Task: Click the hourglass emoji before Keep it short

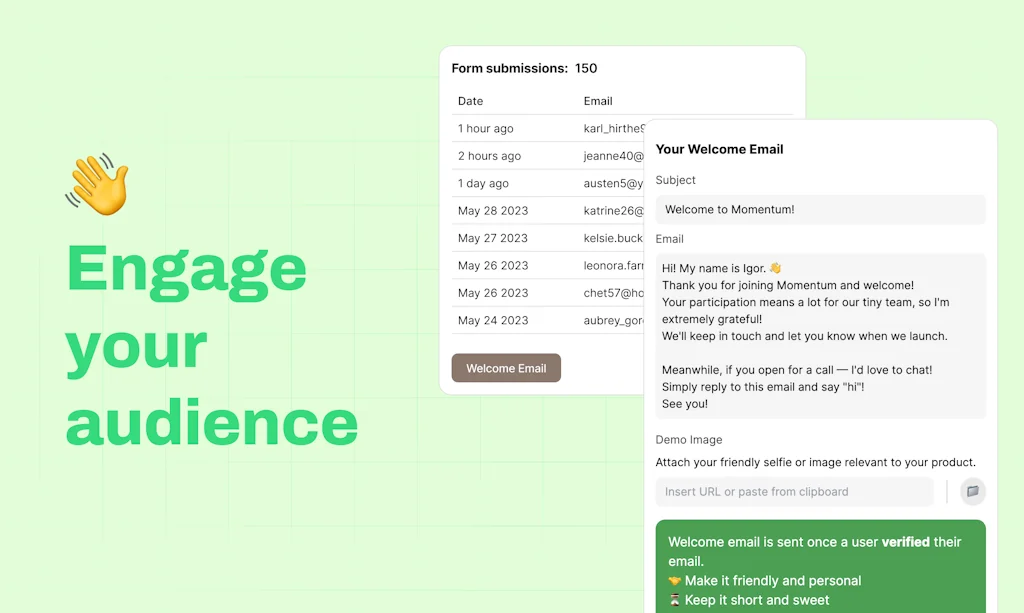Action: click(675, 600)
